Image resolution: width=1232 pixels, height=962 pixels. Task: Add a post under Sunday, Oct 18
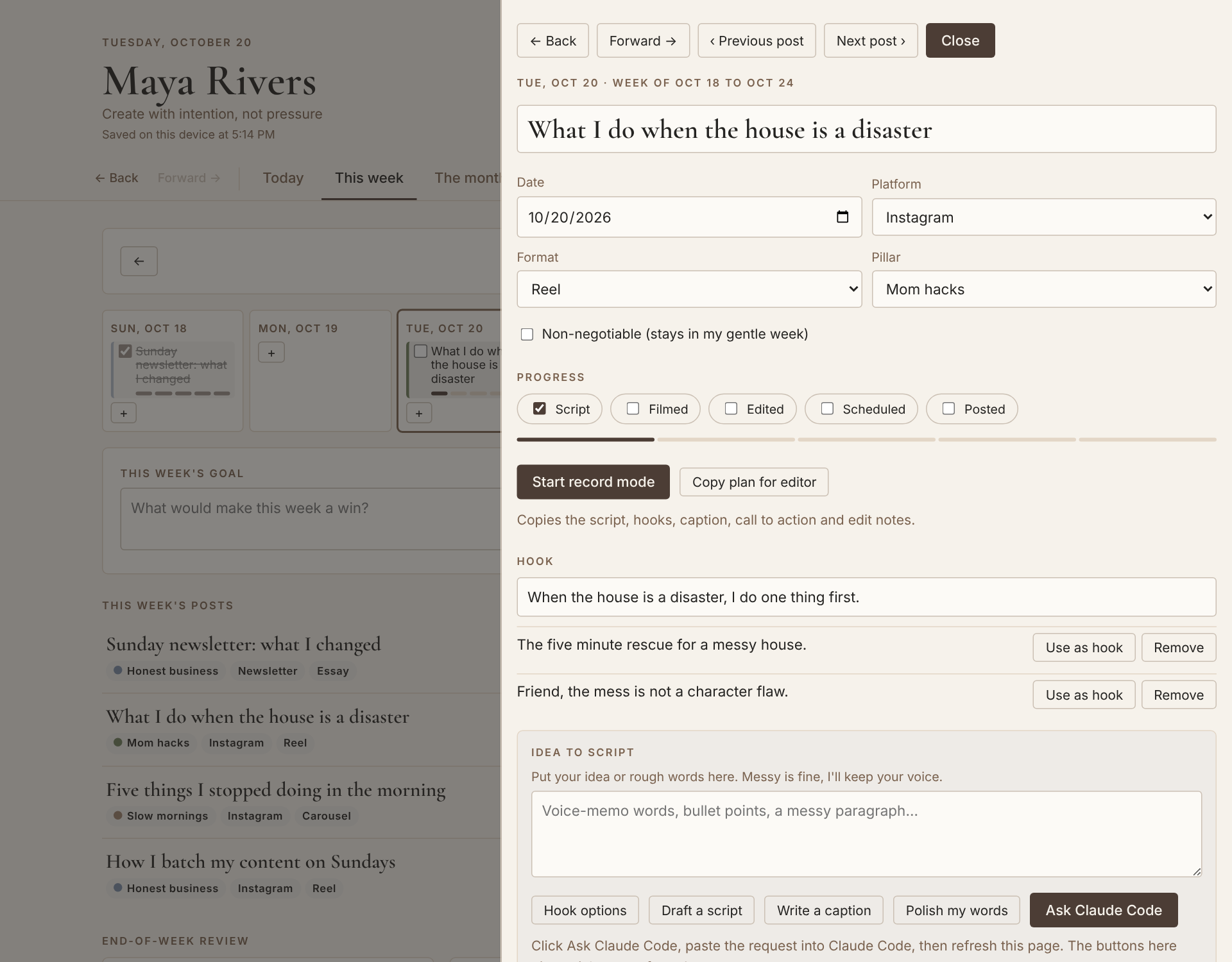(123, 413)
